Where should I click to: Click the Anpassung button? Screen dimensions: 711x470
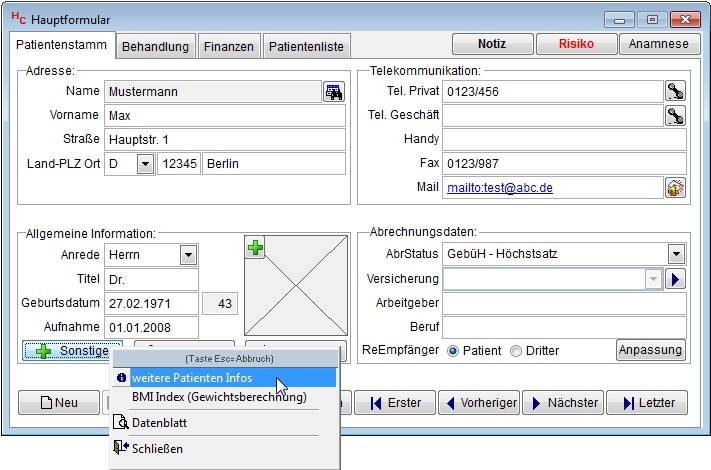pos(650,350)
